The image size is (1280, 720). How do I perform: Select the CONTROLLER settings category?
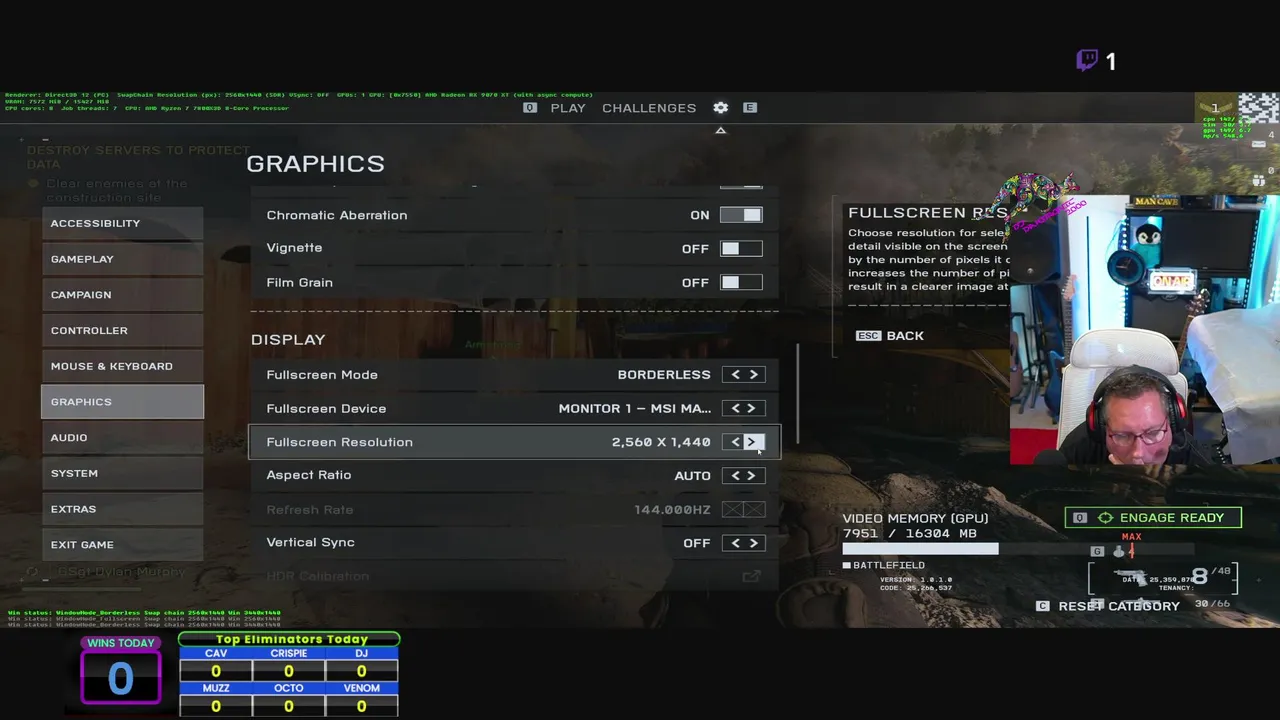pyautogui.click(x=122, y=330)
